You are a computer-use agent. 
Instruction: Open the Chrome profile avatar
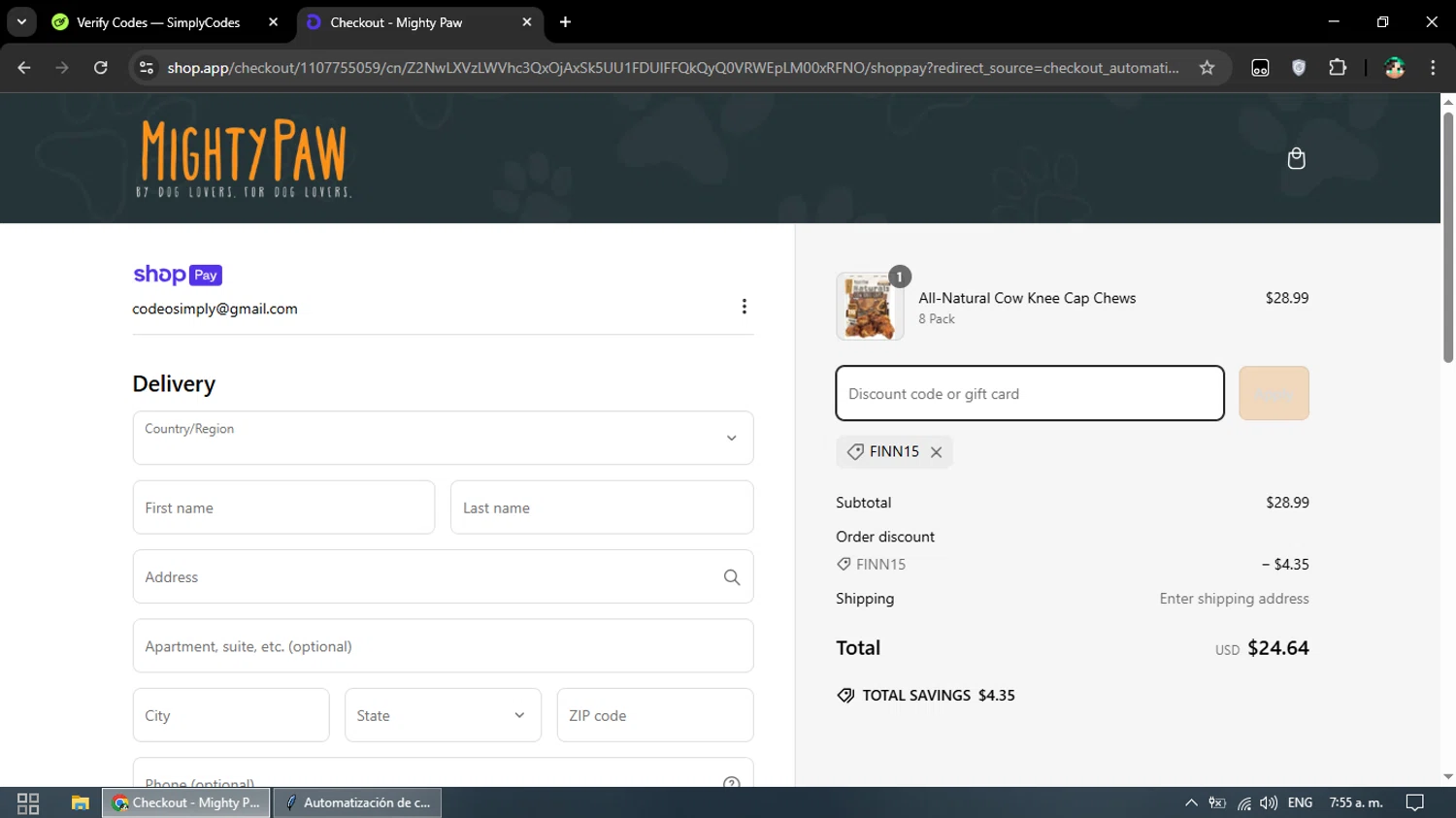point(1395,68)
